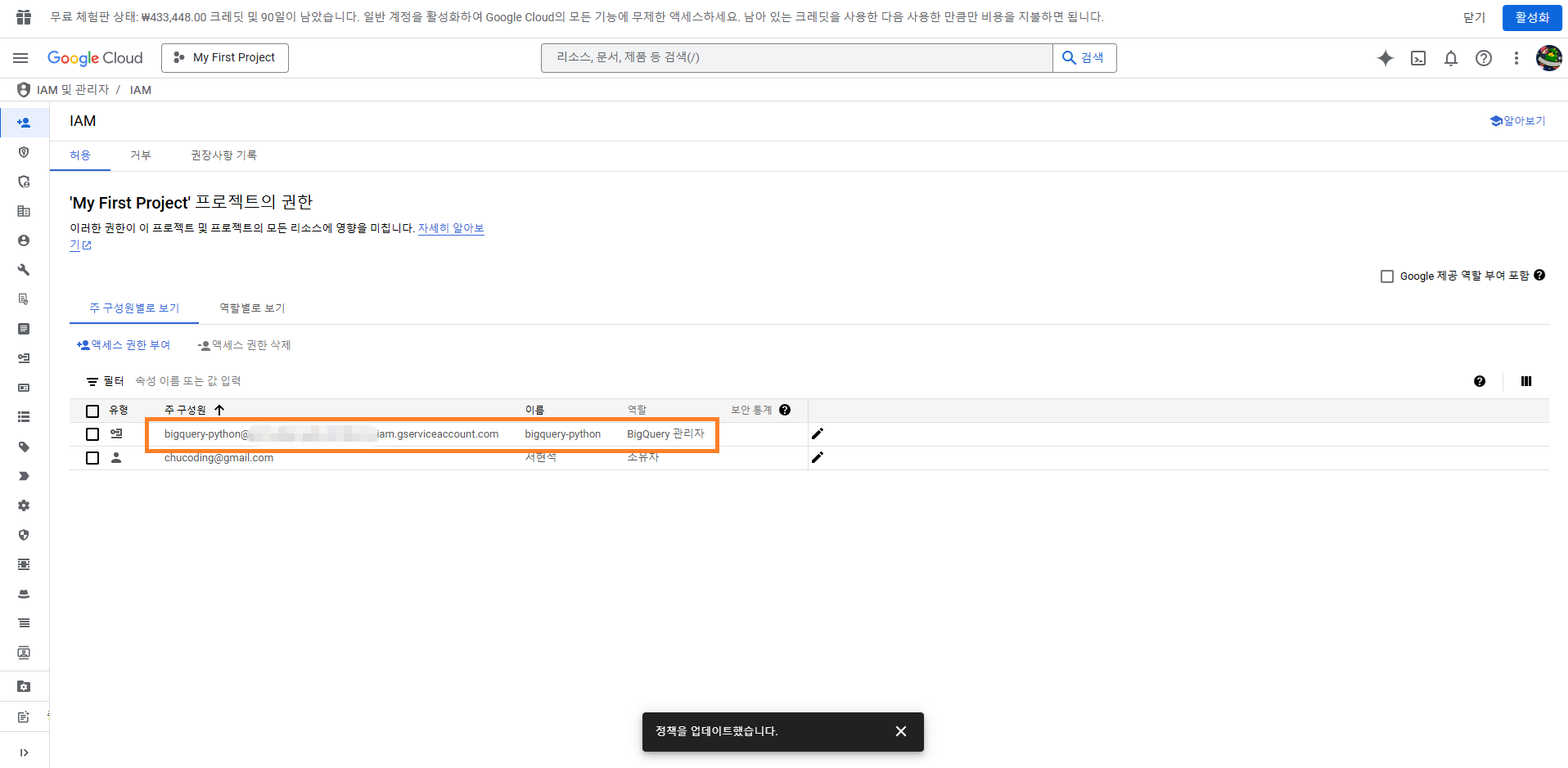Edit chucoding@gmail.com principal with pencil icon

817,457
